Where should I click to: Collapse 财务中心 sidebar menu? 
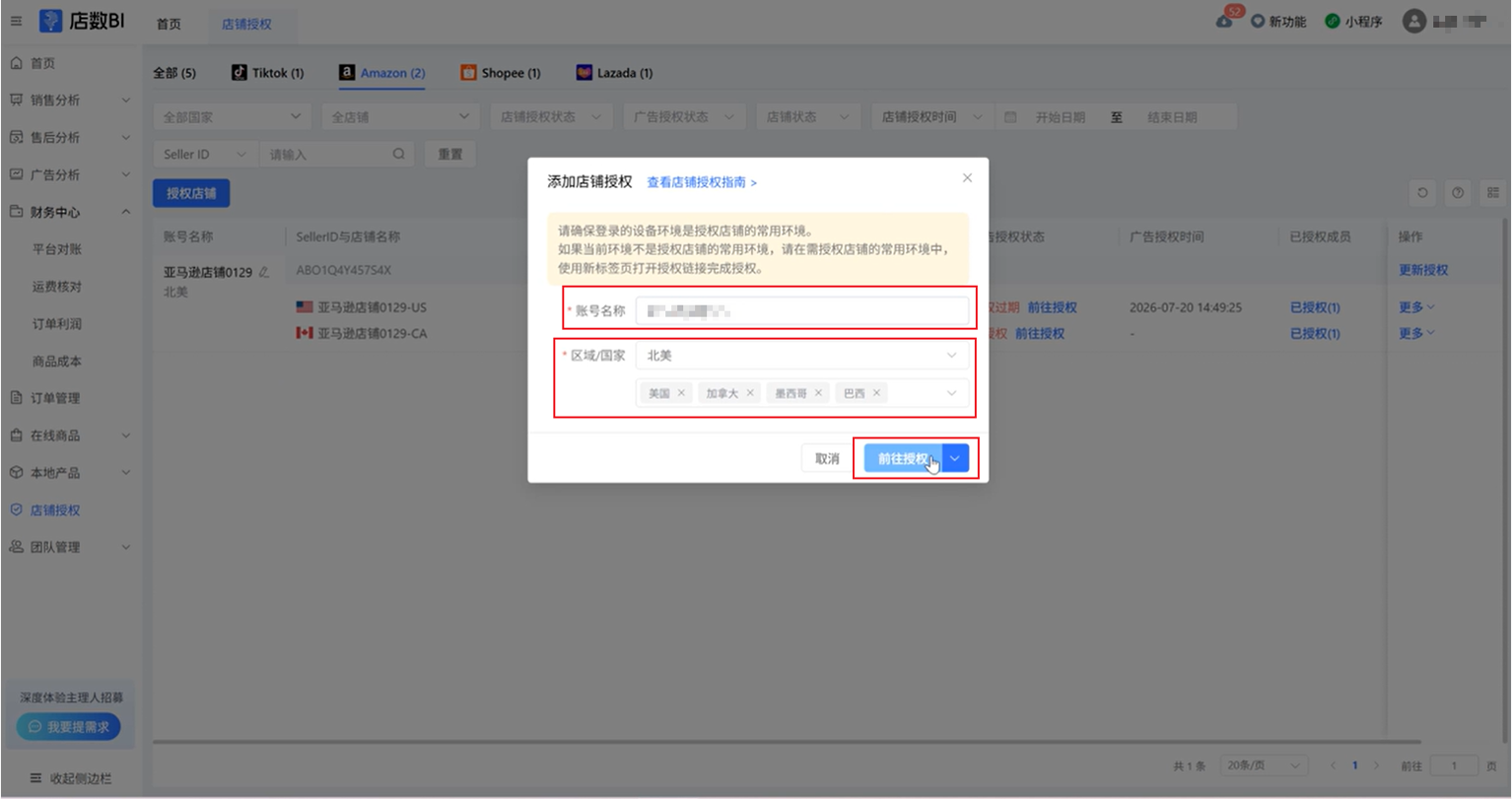(x=71, y=212)
